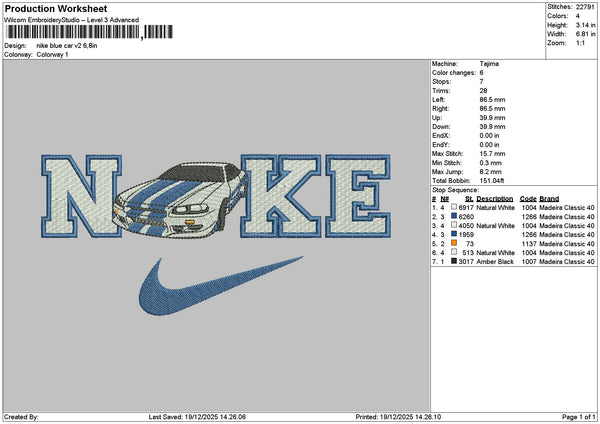Click the 'EndY:' label
The width and height of the screenshot is (600, 424).
[x=441, y=145]
